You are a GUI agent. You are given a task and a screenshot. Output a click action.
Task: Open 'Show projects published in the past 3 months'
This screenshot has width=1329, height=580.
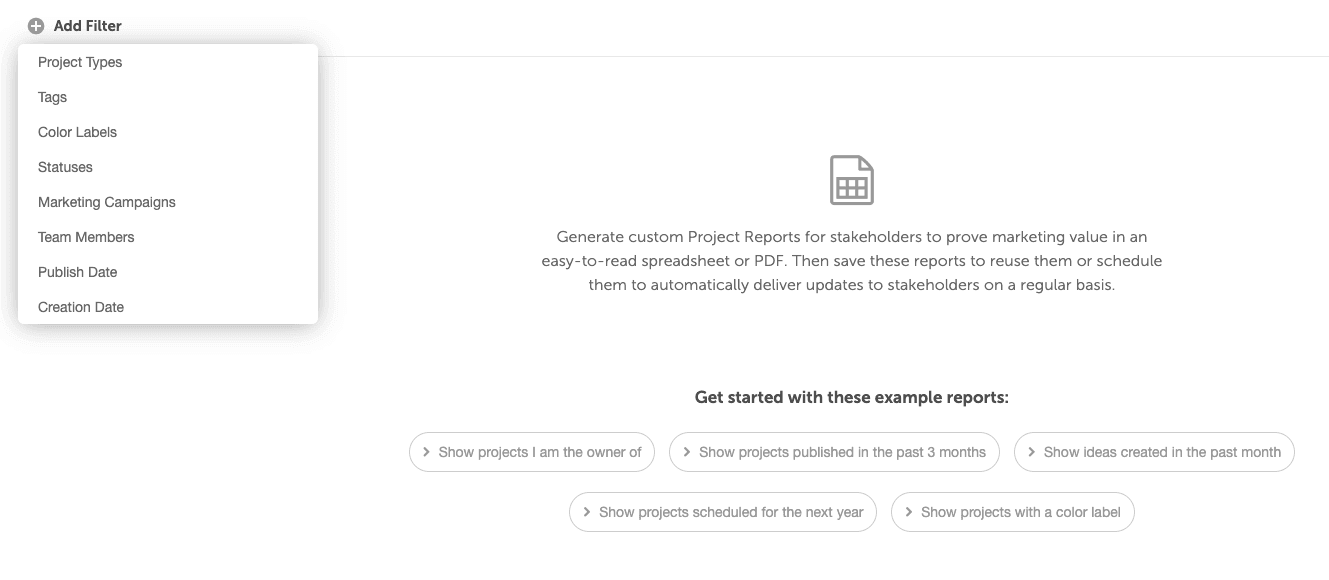point(835,452)
